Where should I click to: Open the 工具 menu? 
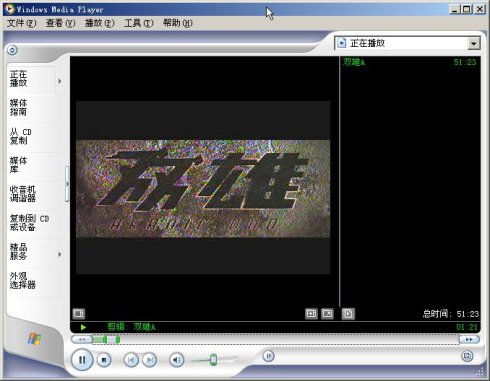click(138, 23)
